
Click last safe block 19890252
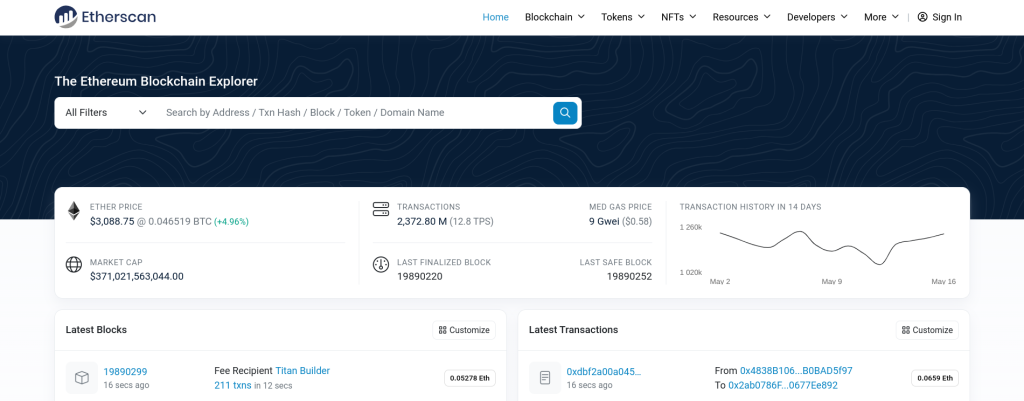630,276
